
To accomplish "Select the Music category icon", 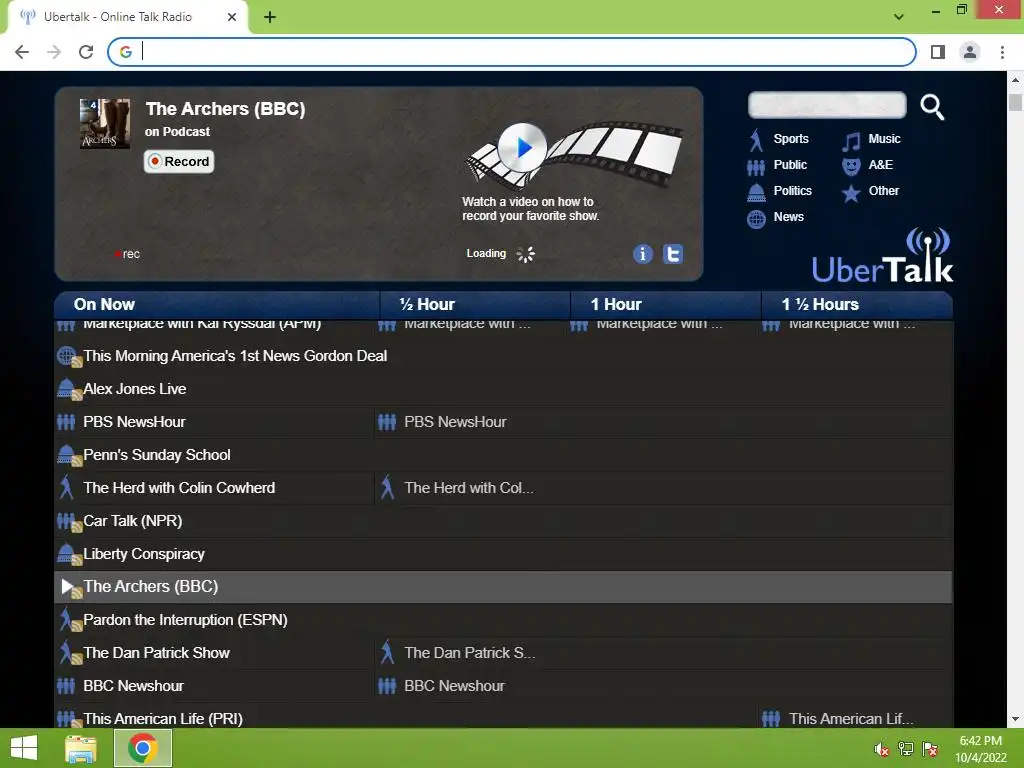I will pyautogui.click(x=851, y=140).
